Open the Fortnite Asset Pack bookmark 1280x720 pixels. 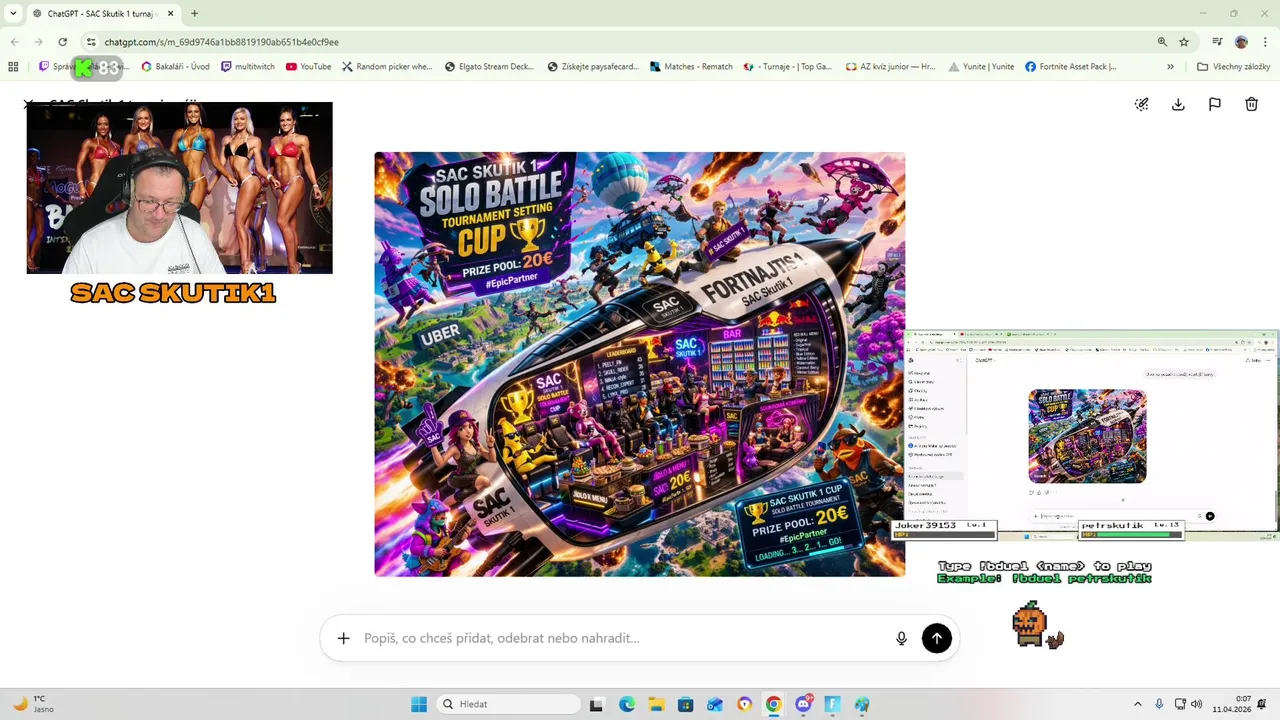pos(1070,67)
